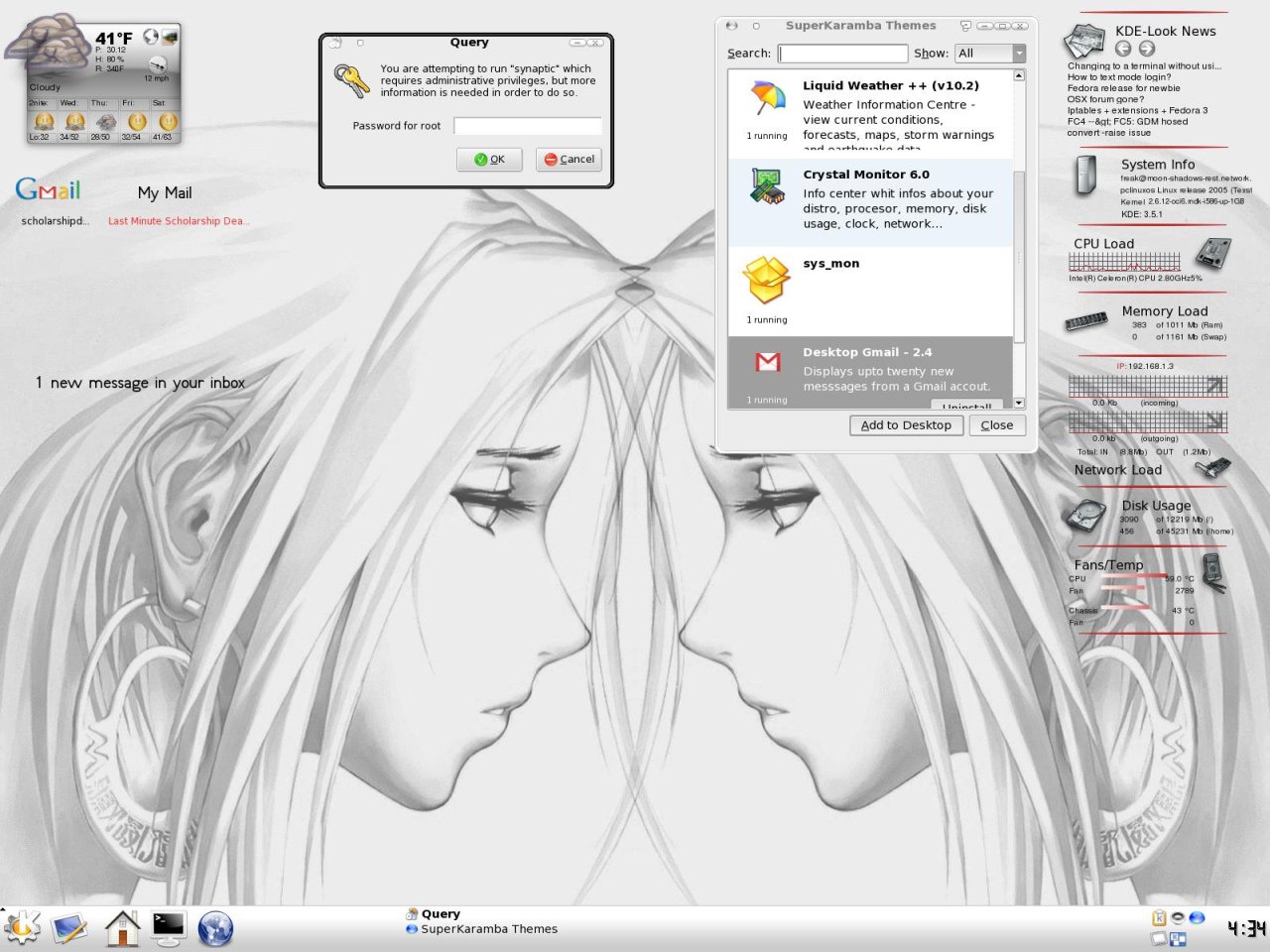Select sys_mon theme entry
Screen dimensions: 1270x952
pyautogui.click(x=870, y=292)
